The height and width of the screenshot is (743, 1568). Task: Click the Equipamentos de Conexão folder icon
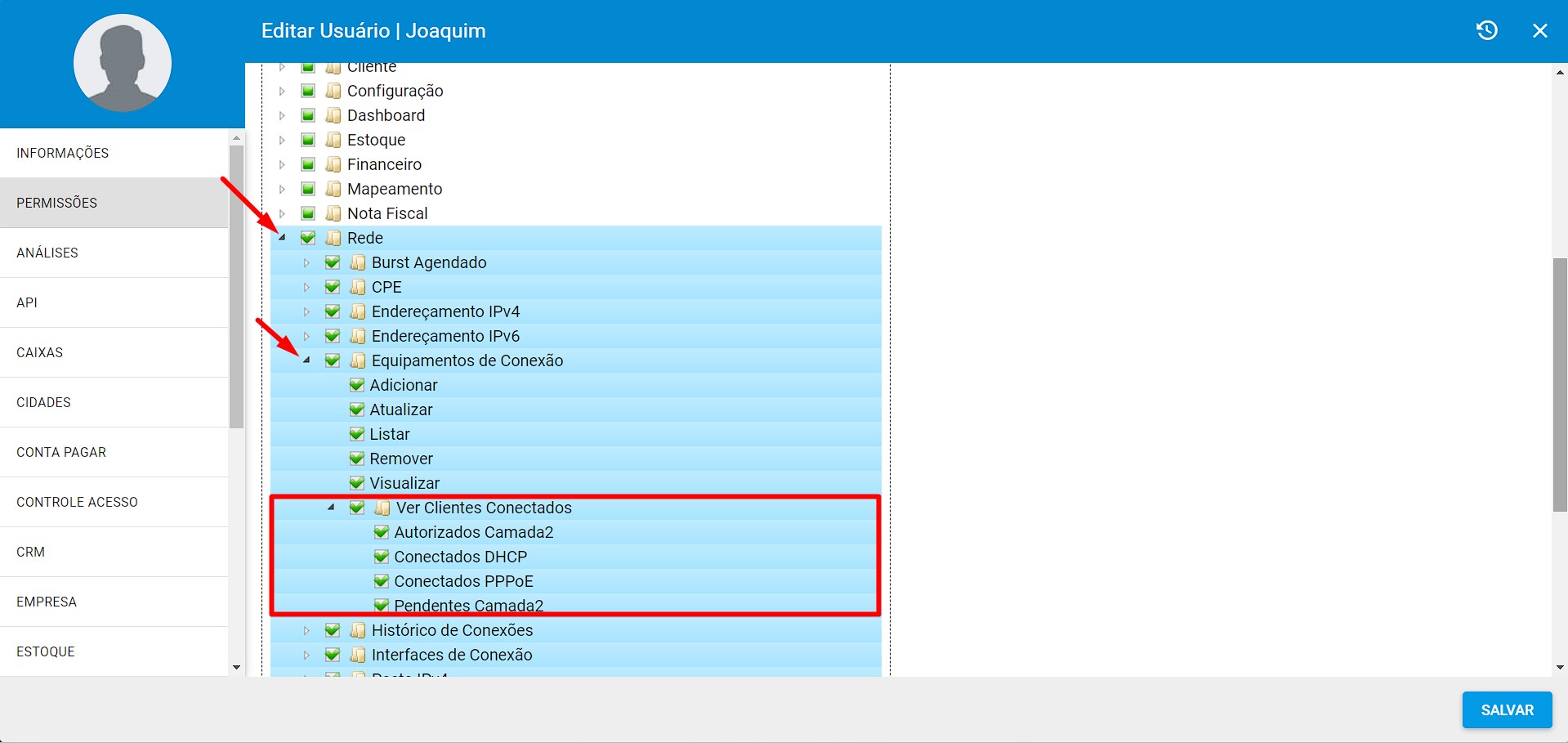point(358,360)
